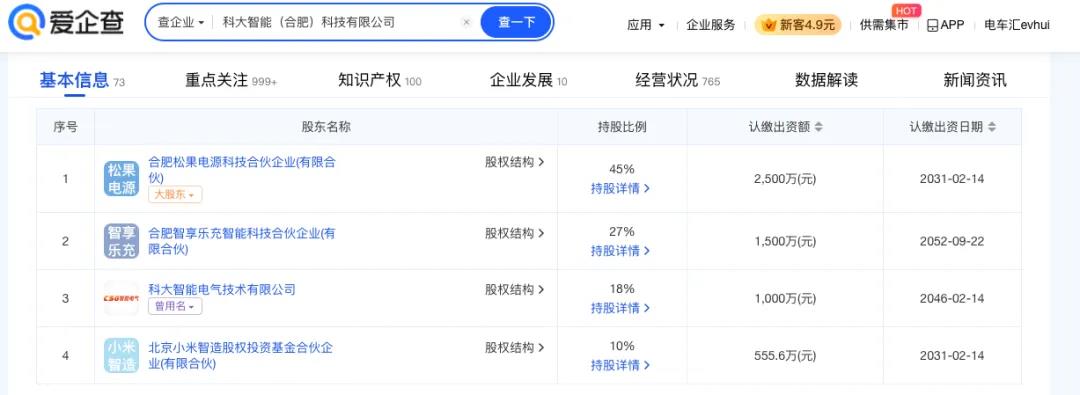Switch to the 知识产权 tab
Viewport: 1080px width, 395px height.
(380, 80)
